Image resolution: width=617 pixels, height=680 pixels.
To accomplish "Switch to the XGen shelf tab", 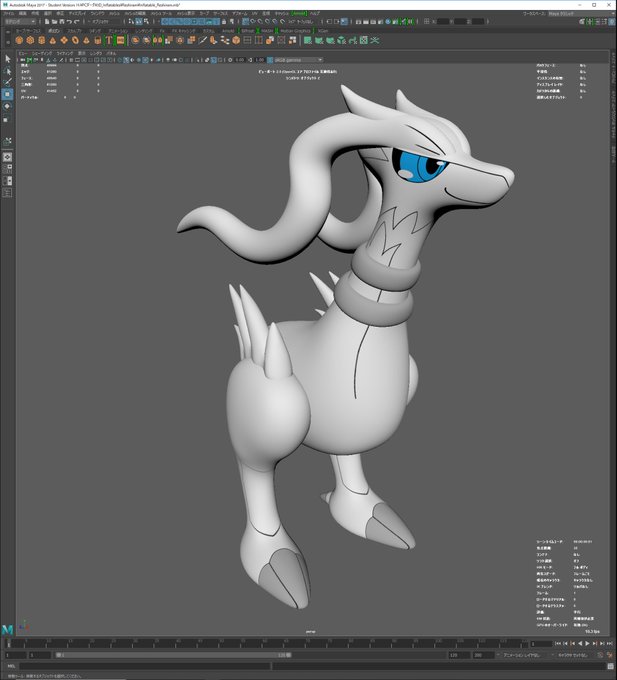I will pyautogui.click(x=323, y=31).
